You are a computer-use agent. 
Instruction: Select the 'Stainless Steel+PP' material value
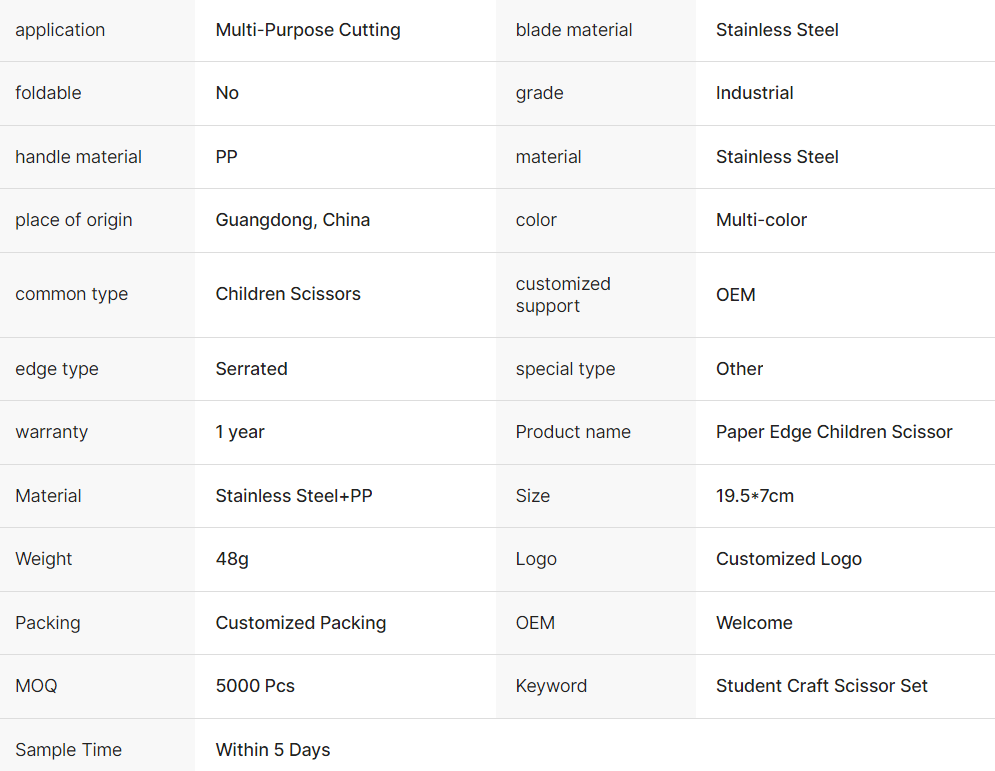tap(294, 496)
